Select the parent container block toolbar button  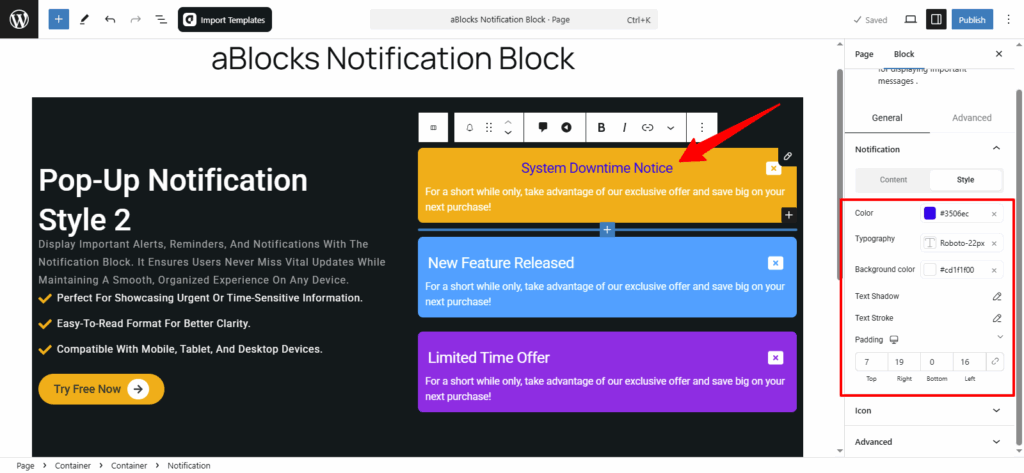pos(434,127)
